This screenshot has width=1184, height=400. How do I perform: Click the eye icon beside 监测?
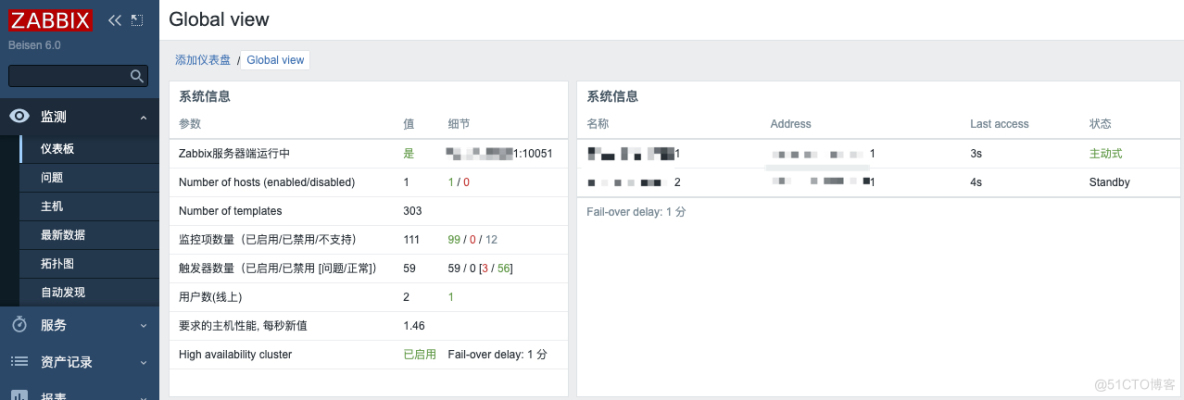coord(19,116)
